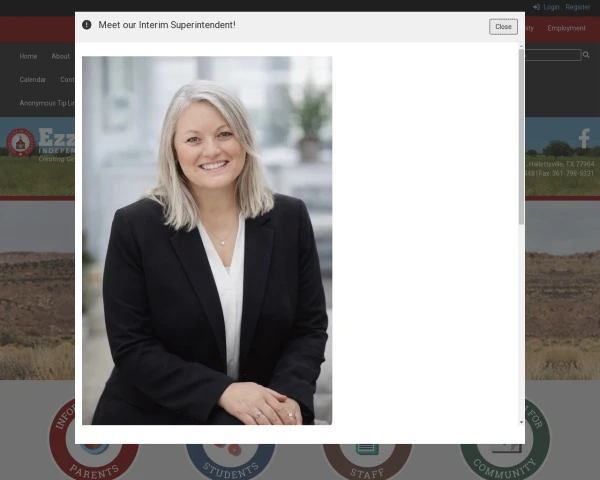This screenshot has height=480, width=600.
Task: Click the popup scrollbar up arrow
Action: tap(521, 46)
